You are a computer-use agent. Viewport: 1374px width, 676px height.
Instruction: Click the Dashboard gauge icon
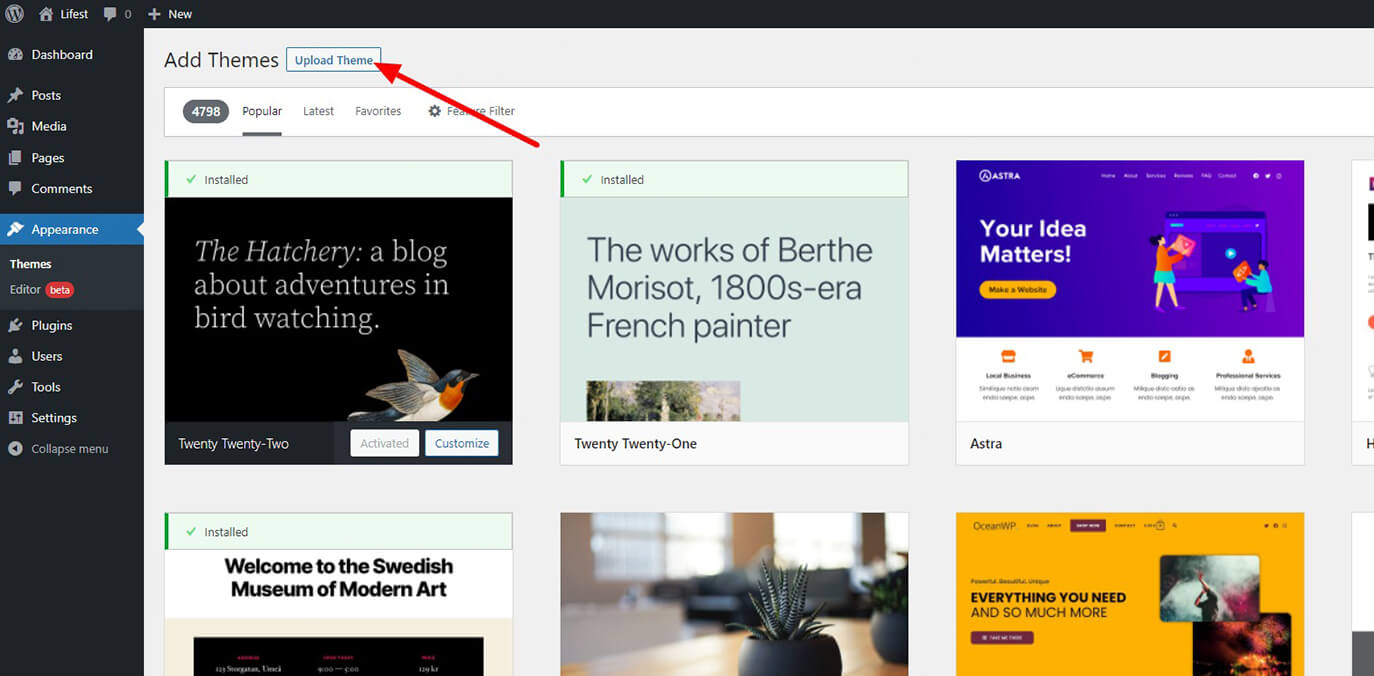(15, 55)
